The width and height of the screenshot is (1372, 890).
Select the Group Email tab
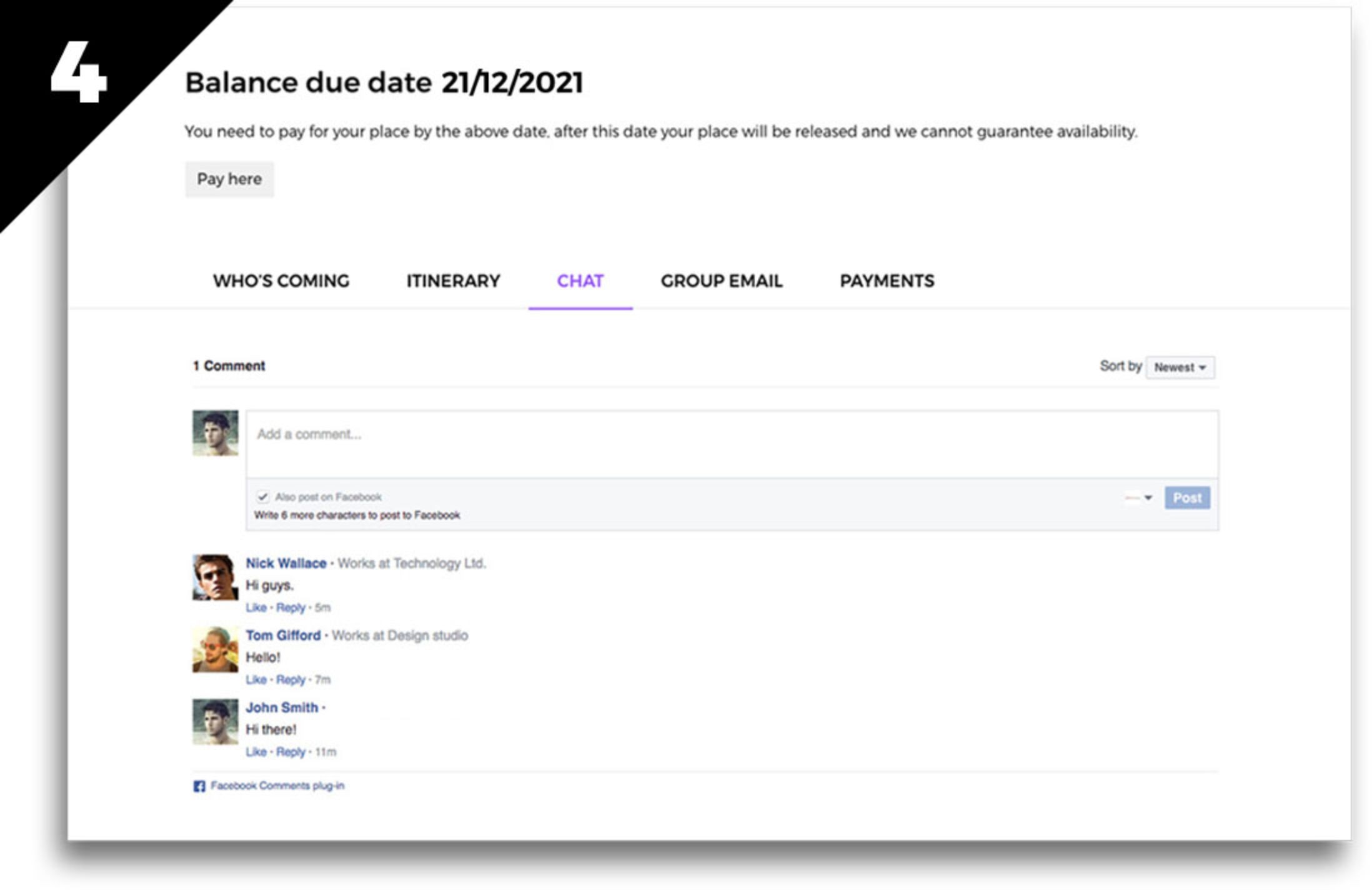click(721, 281)
